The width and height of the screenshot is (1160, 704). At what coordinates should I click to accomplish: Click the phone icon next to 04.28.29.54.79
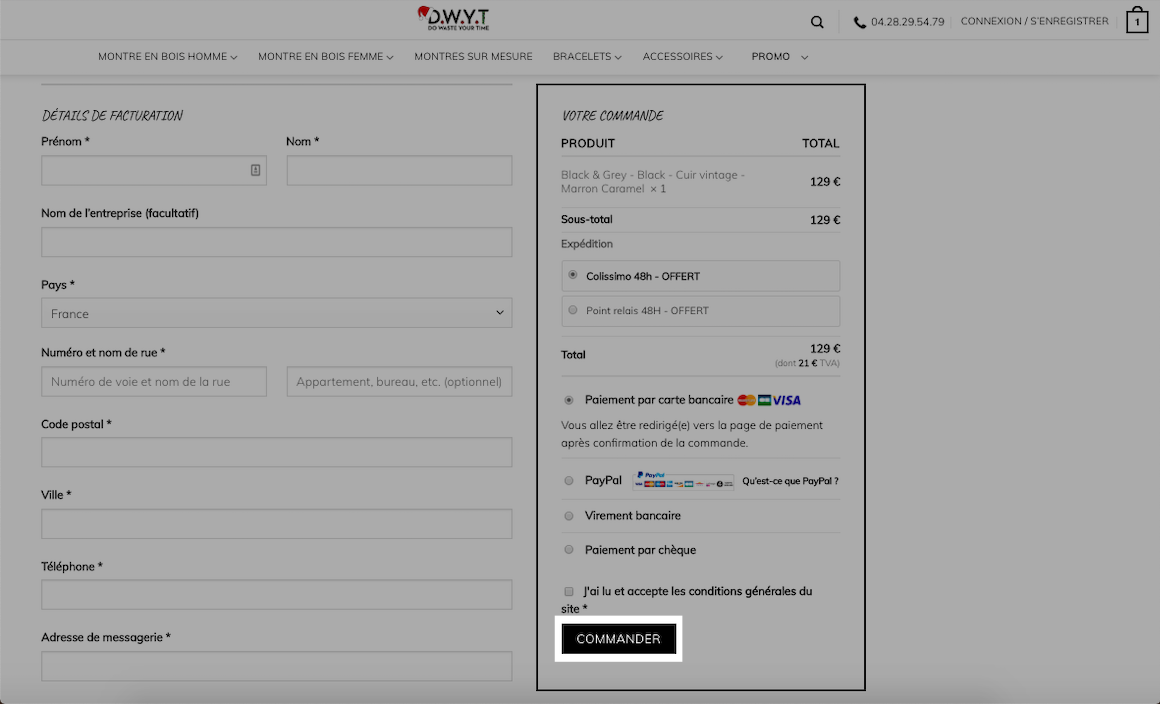pos(859,22)
